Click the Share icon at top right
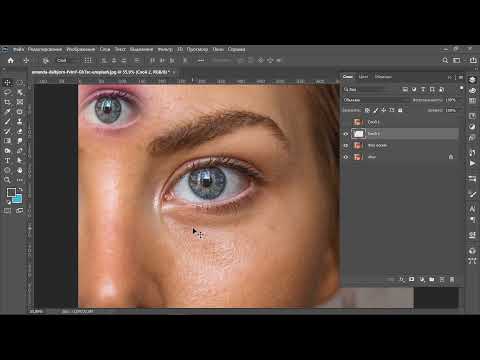The image size is (480, 360). (x=473, y=60)
